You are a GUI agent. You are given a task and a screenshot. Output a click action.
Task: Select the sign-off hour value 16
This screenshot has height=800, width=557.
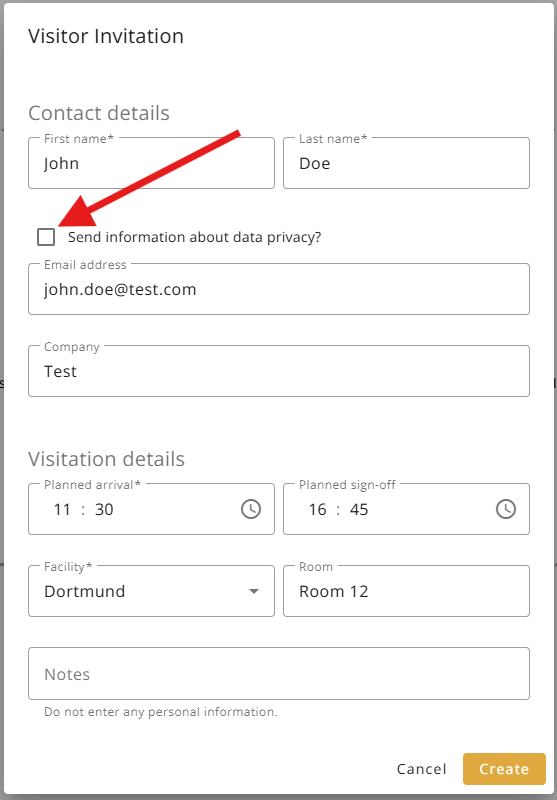coord(317,509)
